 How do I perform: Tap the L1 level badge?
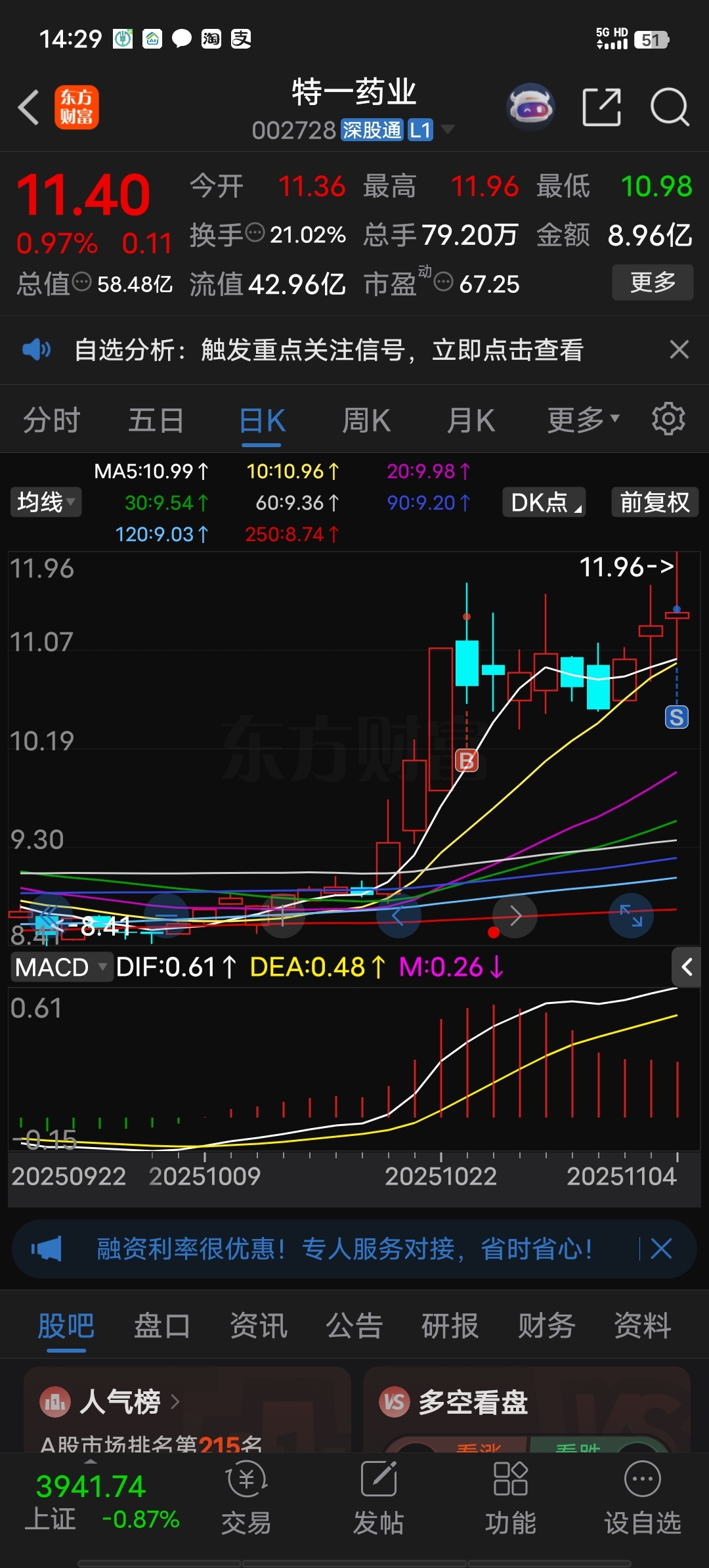420,130
